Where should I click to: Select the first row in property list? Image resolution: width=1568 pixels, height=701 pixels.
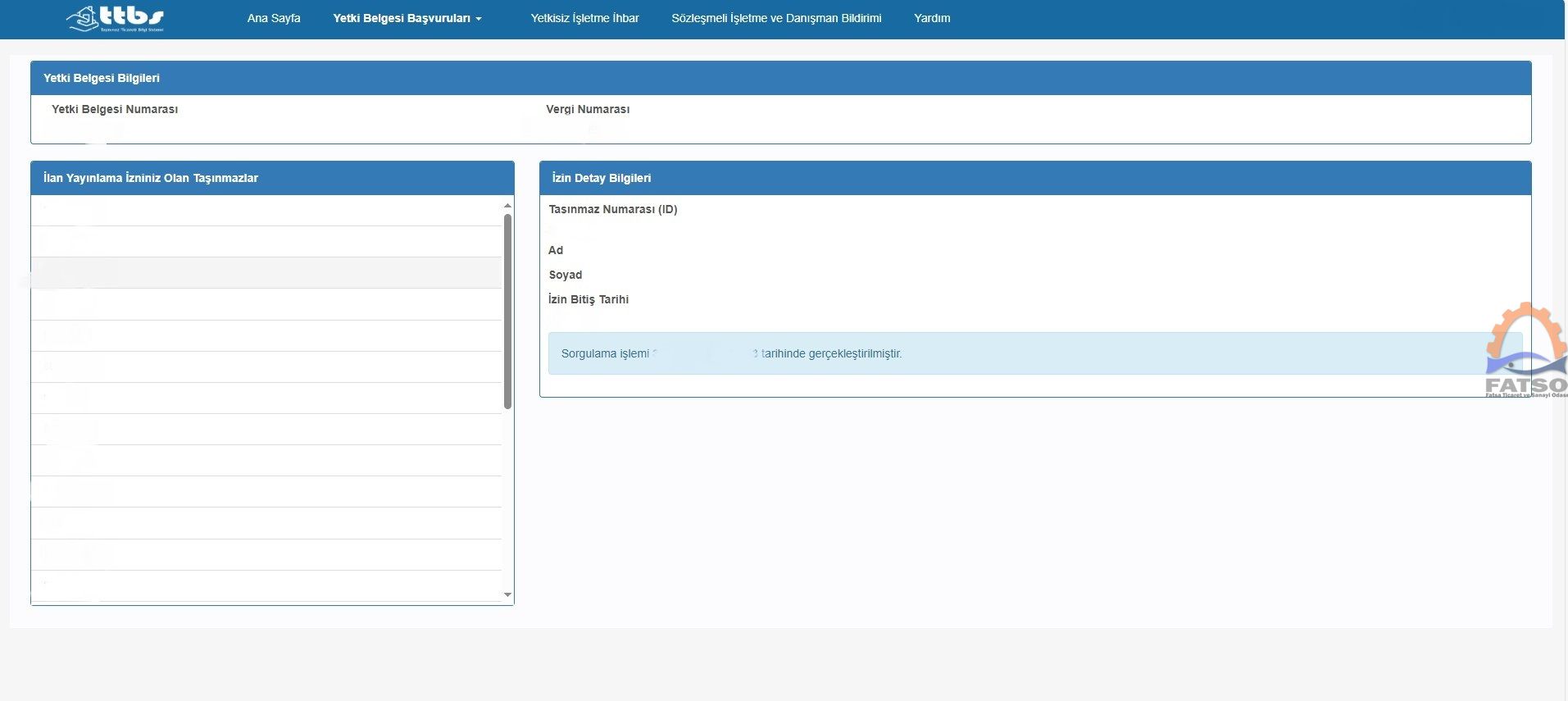[266, 211]
